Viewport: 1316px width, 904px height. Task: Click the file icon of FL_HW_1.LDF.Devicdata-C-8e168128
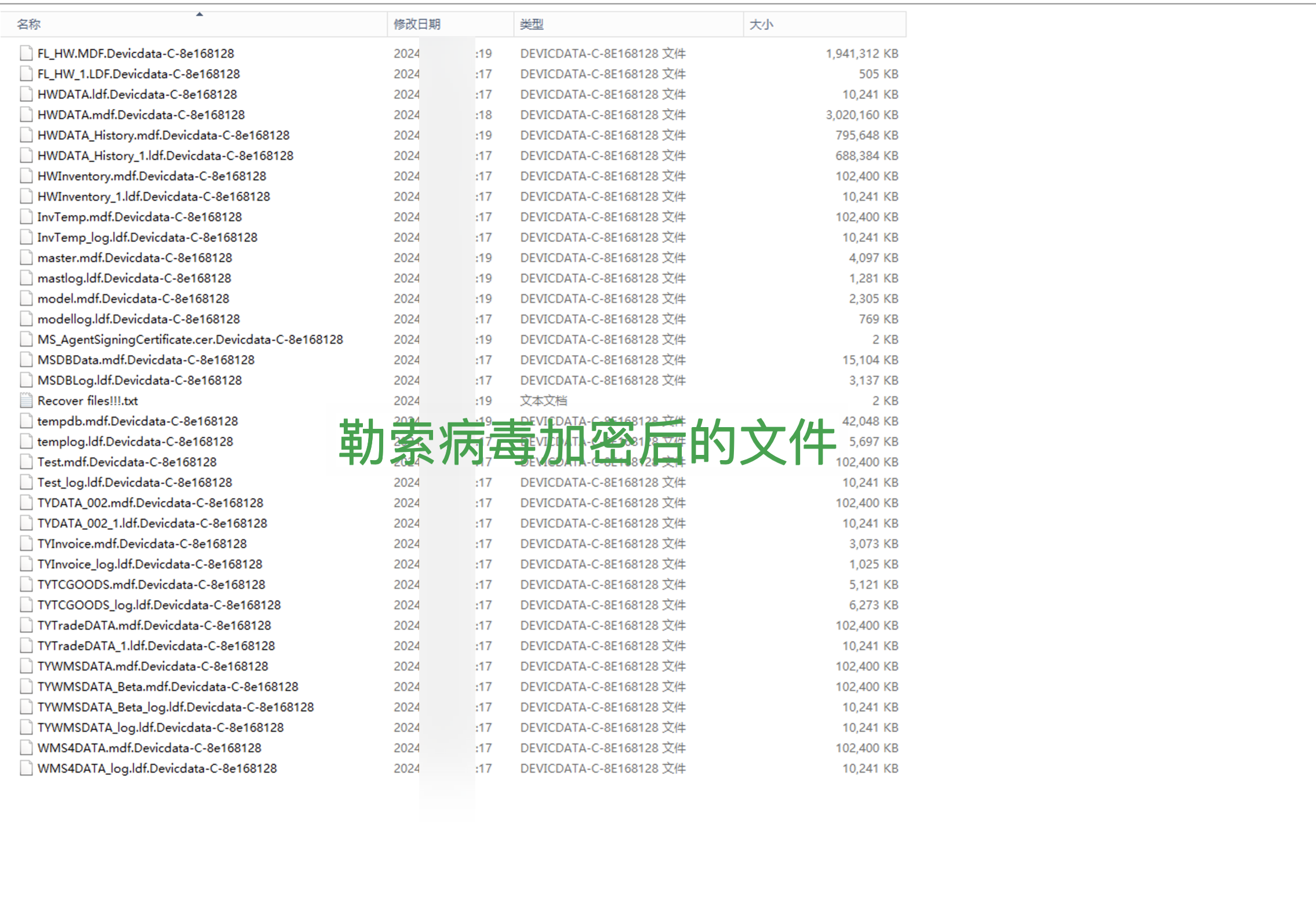click(26, 74)
